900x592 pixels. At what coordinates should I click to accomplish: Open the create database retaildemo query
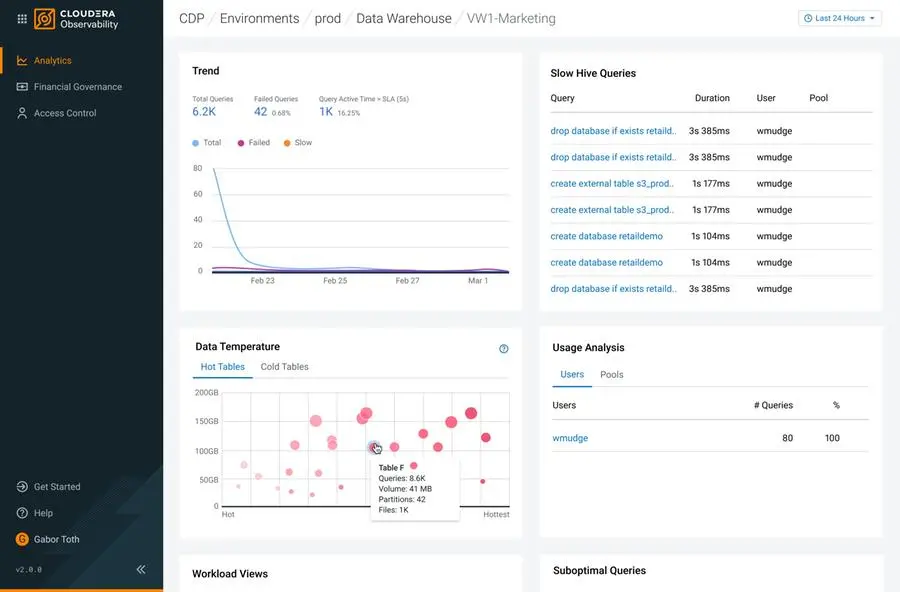tap(606, 236)
